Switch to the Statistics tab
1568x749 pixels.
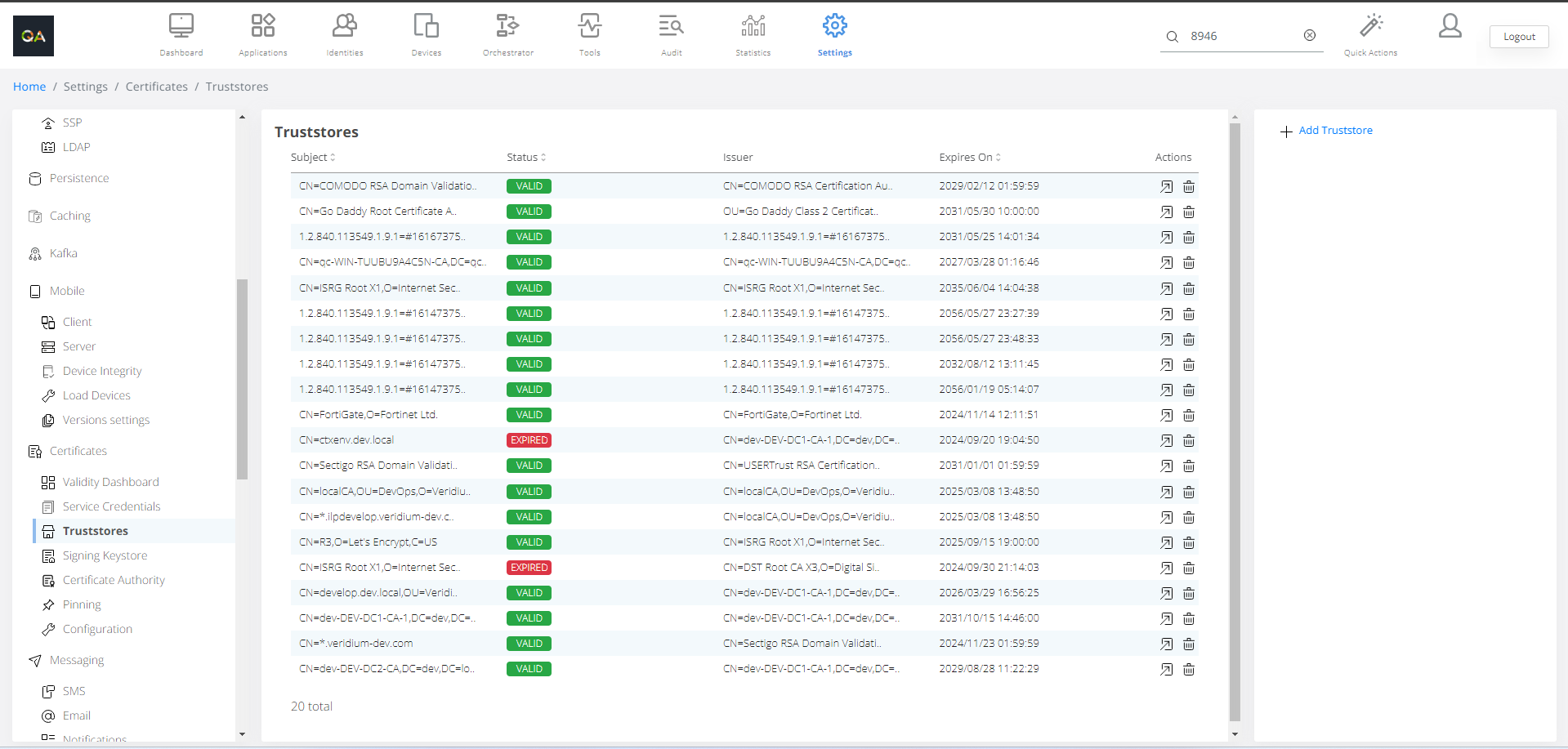coord(753,34)
